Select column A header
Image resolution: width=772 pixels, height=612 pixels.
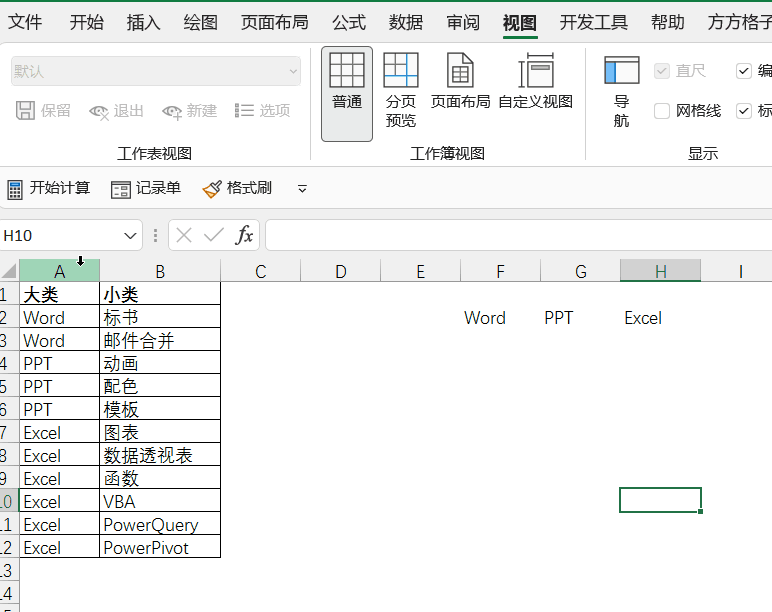click(60, 271)
